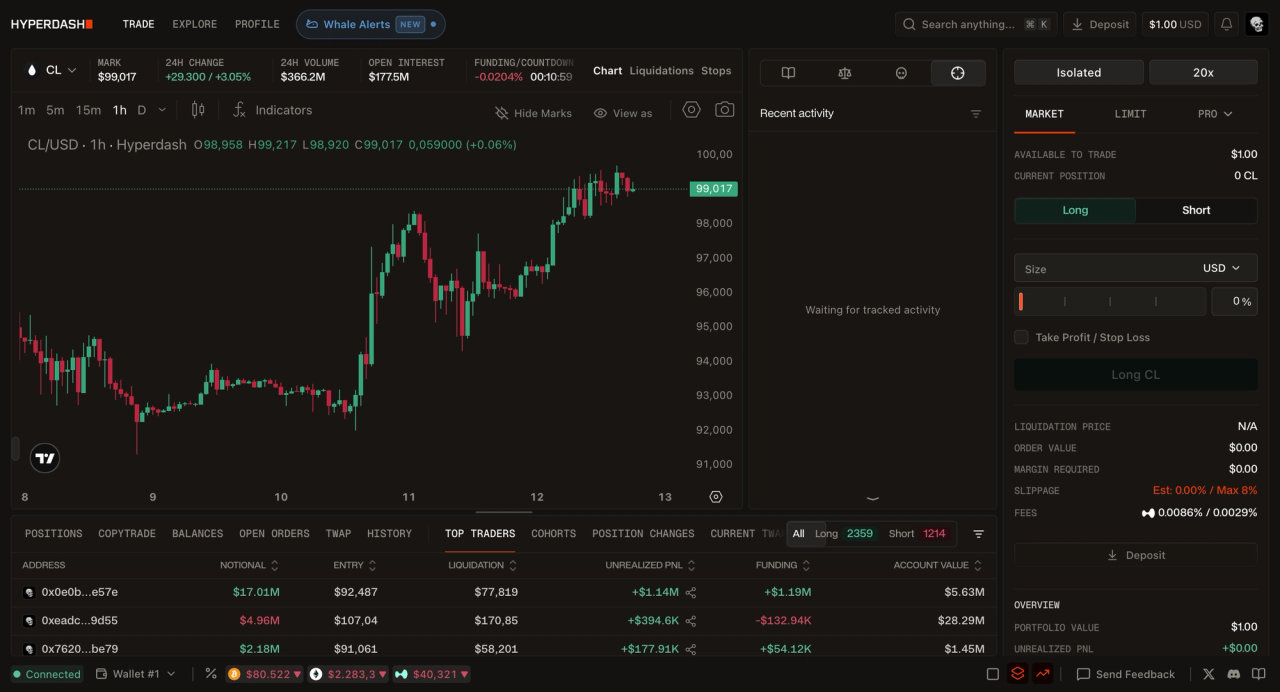Select the crosshair tracked activity icon
Viewport: 1280px width, 692px height.
coord(958,73)
